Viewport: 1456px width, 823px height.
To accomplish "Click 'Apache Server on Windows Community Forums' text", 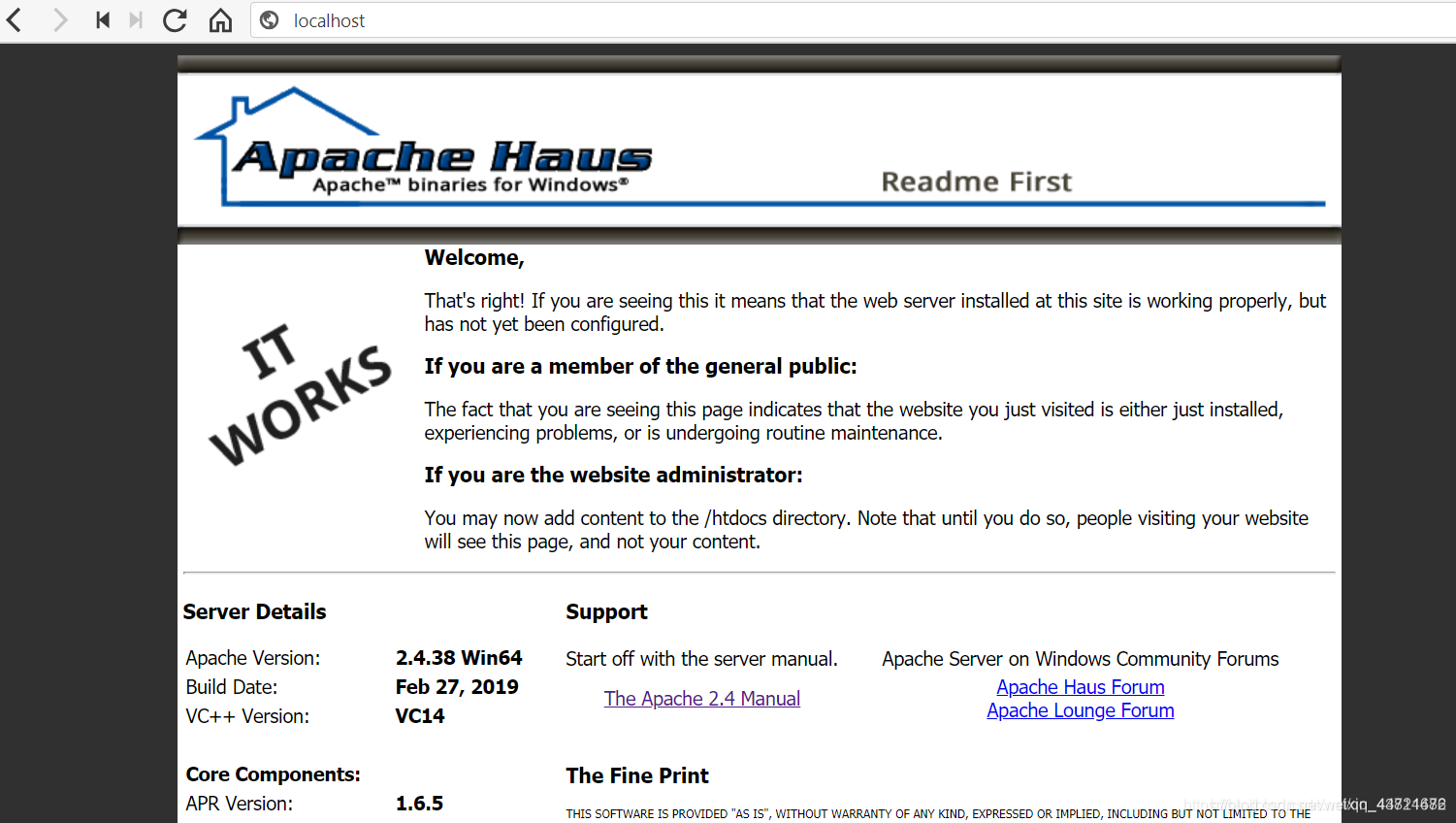I will tap(1081, 659).
